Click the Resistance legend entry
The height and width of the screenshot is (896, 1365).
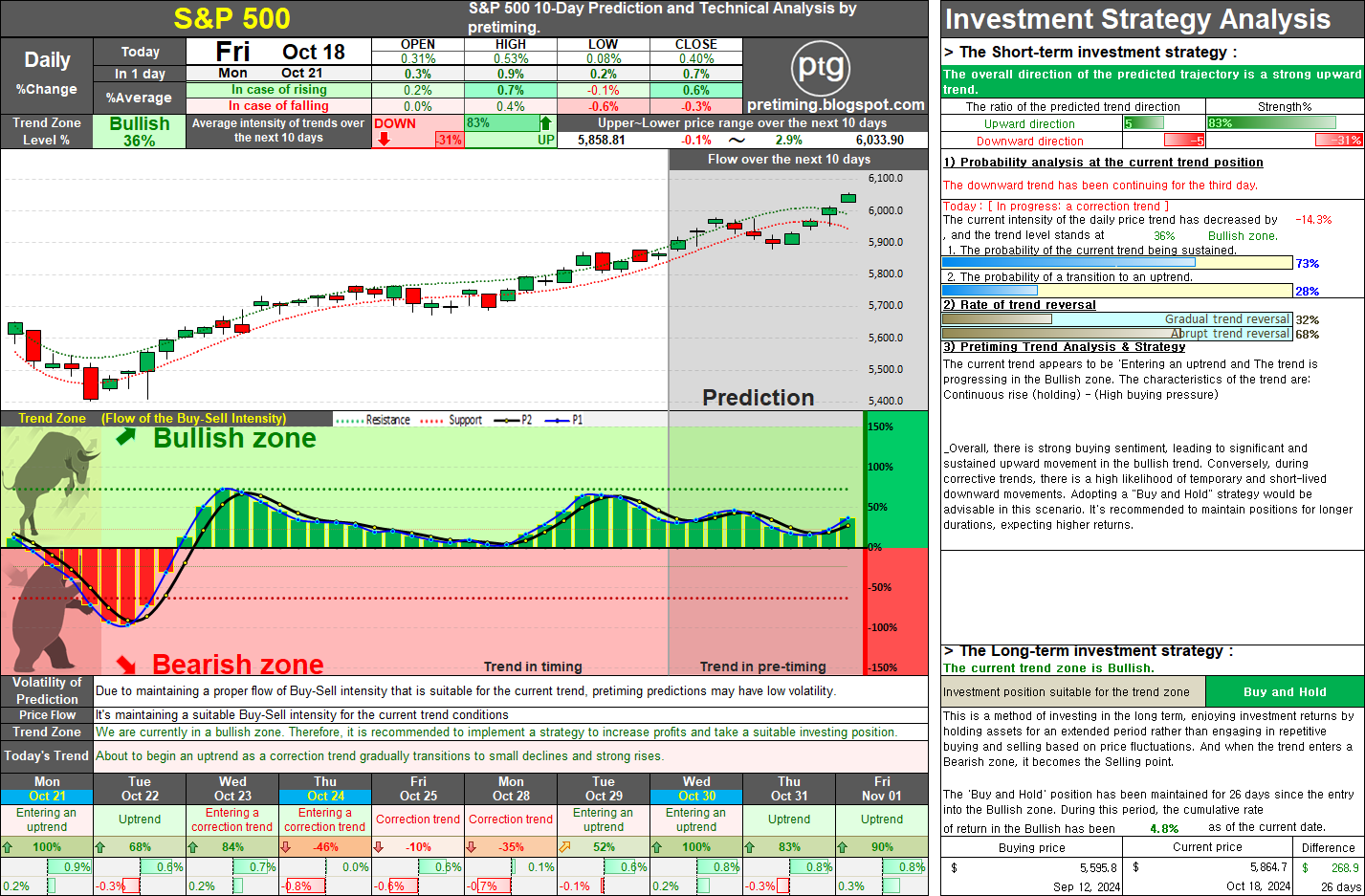point(373,420)
